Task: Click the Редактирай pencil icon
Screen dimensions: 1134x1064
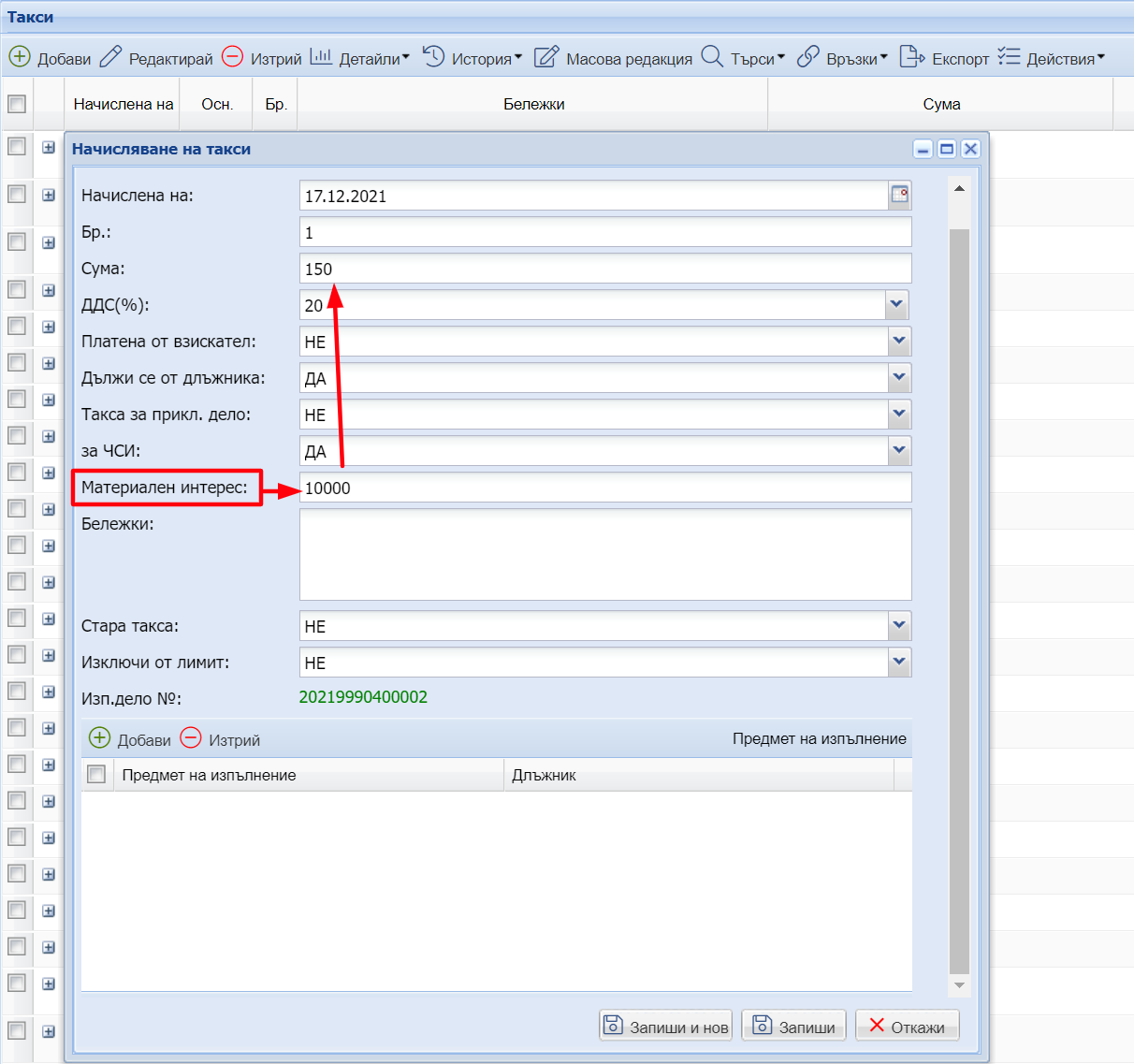Action: (x=110, y=57)
